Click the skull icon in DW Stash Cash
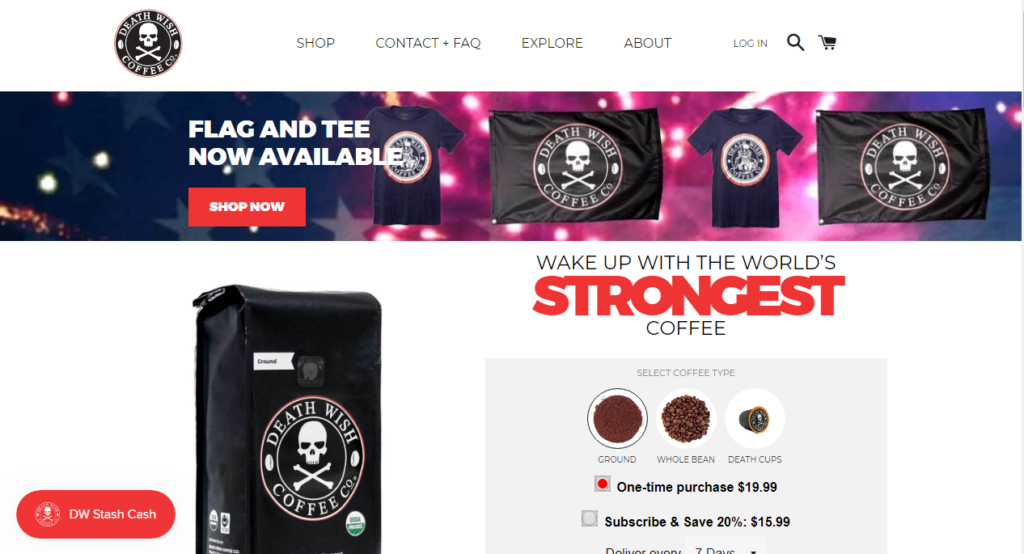Image resolution: width=1024 pixels, height=554 pixels. 48,514
